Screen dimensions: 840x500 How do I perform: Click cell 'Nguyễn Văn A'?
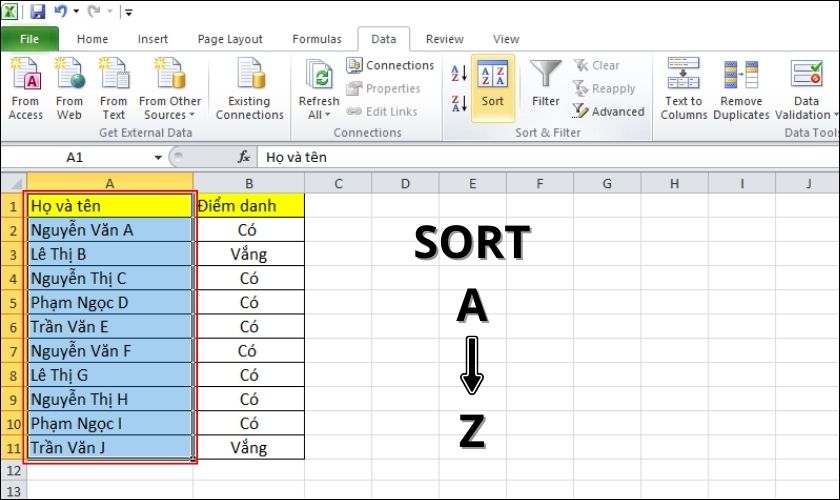point(110,230)
